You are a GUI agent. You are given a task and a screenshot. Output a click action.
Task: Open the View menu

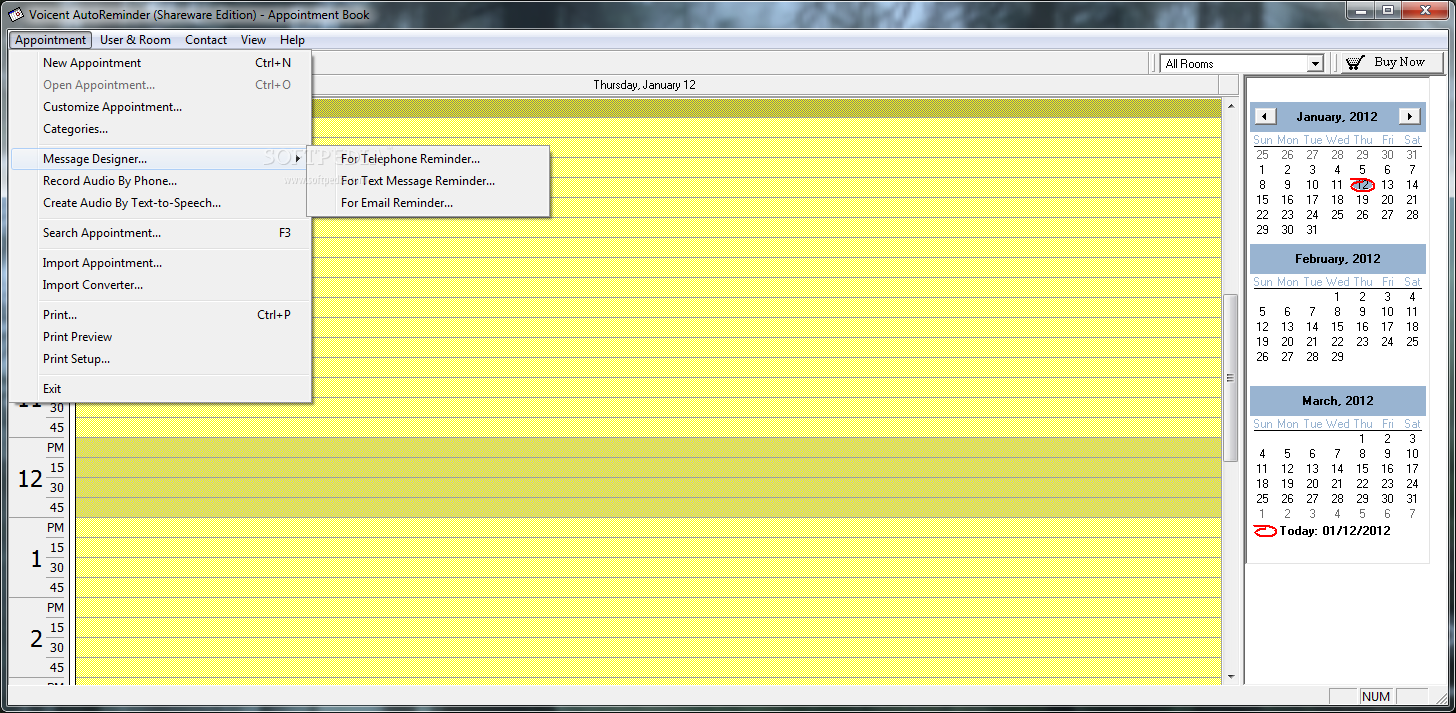254,40
